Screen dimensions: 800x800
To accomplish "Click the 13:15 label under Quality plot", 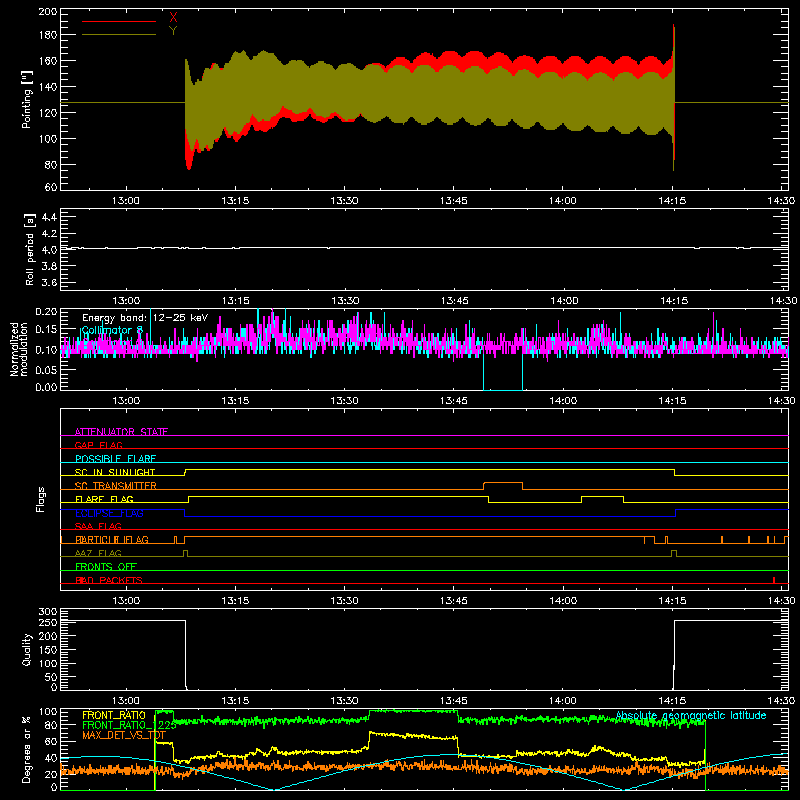I will (x=235, y=701).
